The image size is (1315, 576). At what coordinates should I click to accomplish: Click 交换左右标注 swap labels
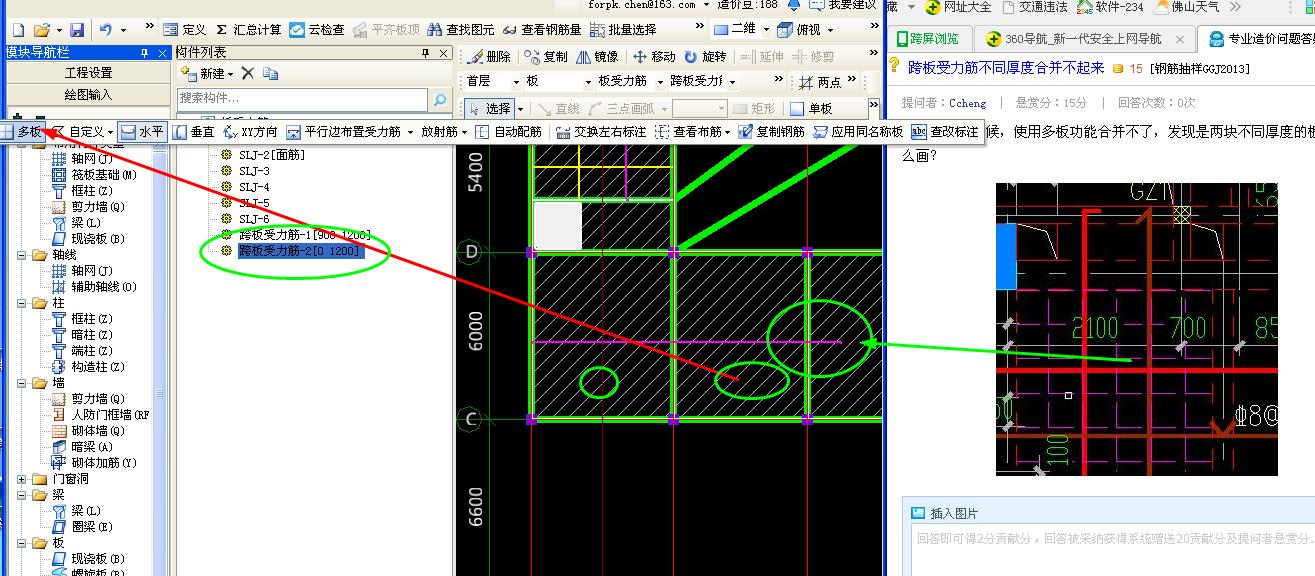601,131
